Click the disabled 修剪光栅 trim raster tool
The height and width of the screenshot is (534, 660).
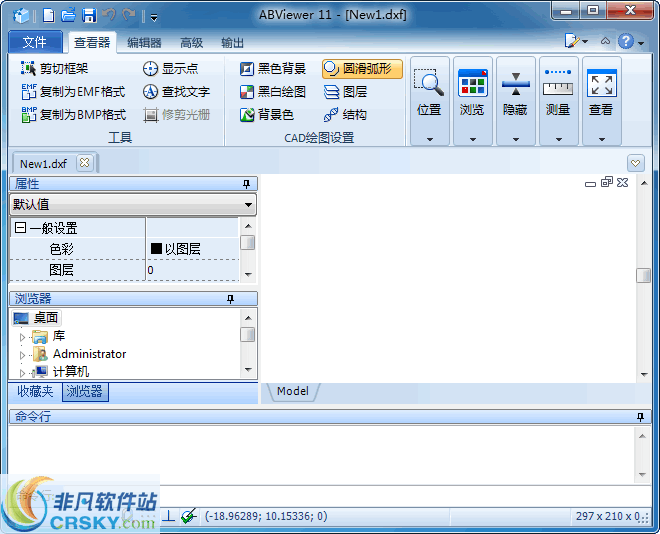coord(176,115)
